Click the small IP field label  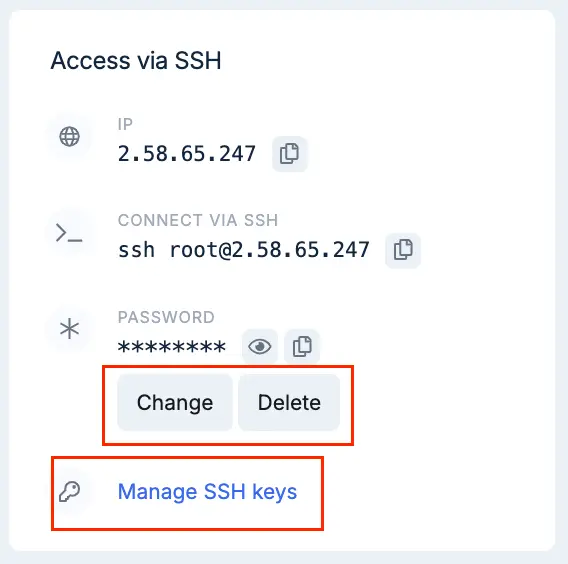[125, 125]
